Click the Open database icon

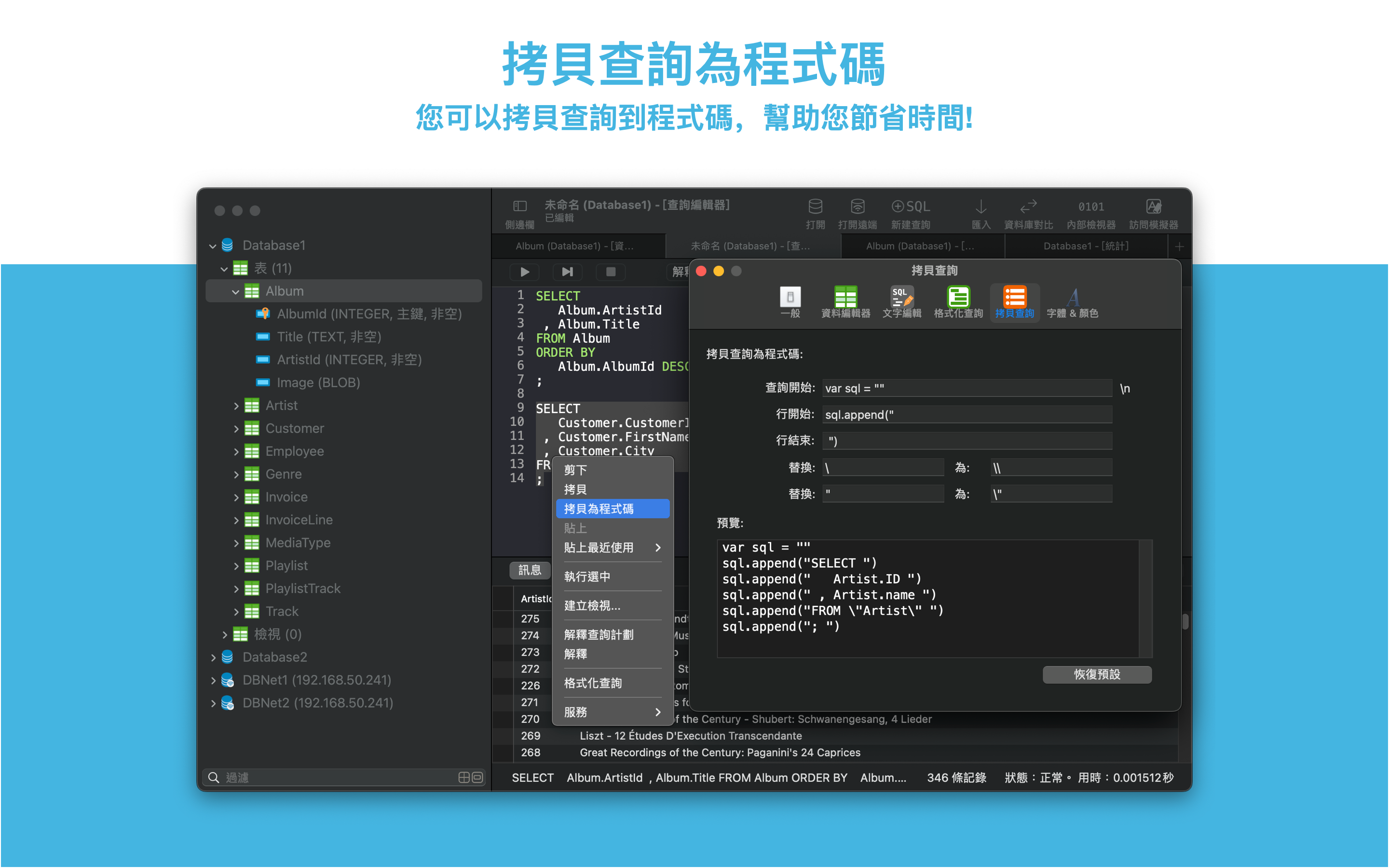[815, 207]
